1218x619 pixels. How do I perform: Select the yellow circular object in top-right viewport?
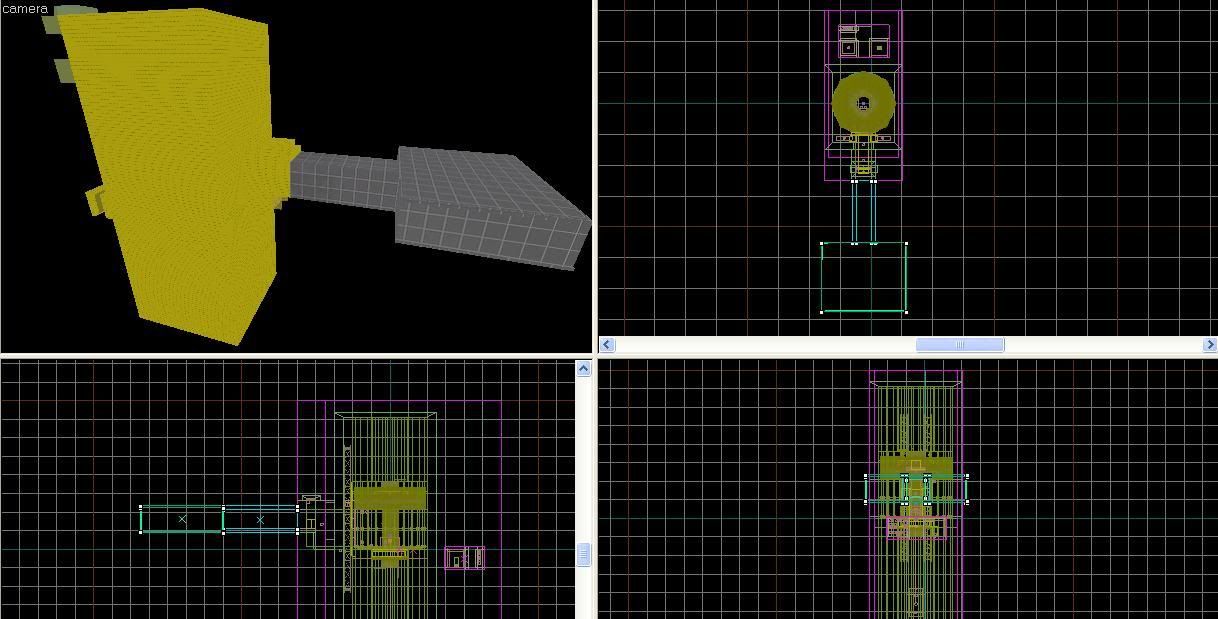pos(863,101)
